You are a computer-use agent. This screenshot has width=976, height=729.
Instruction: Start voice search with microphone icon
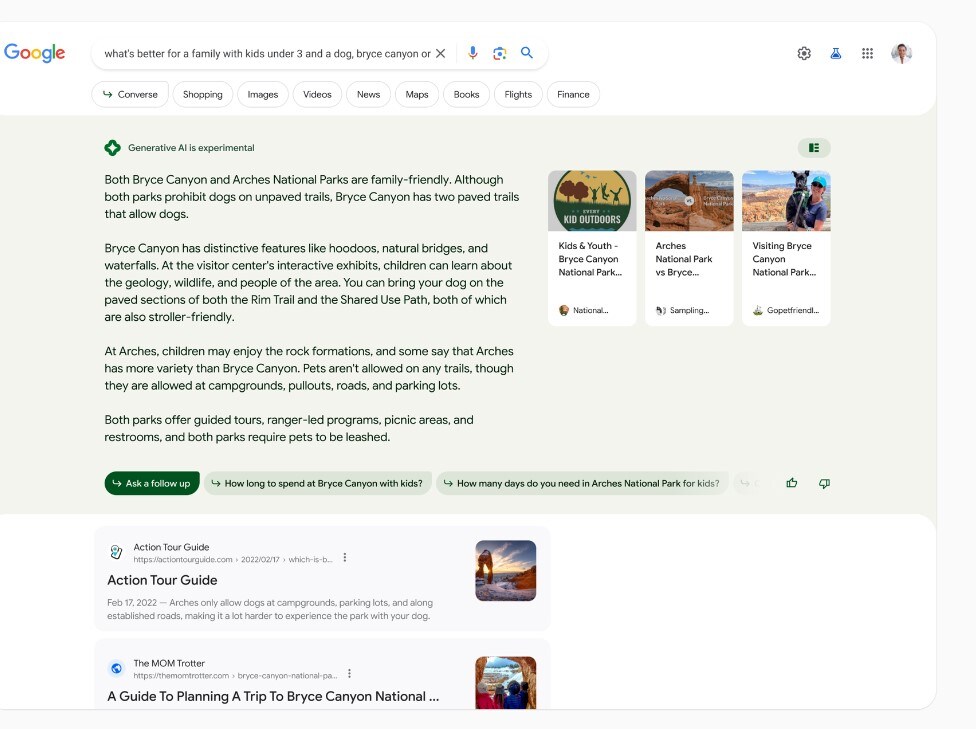(473, 53)
